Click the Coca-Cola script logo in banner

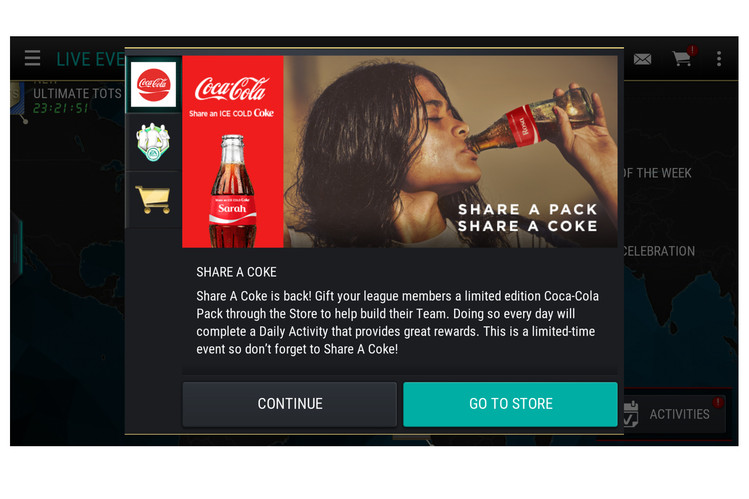tap(232, 89)
